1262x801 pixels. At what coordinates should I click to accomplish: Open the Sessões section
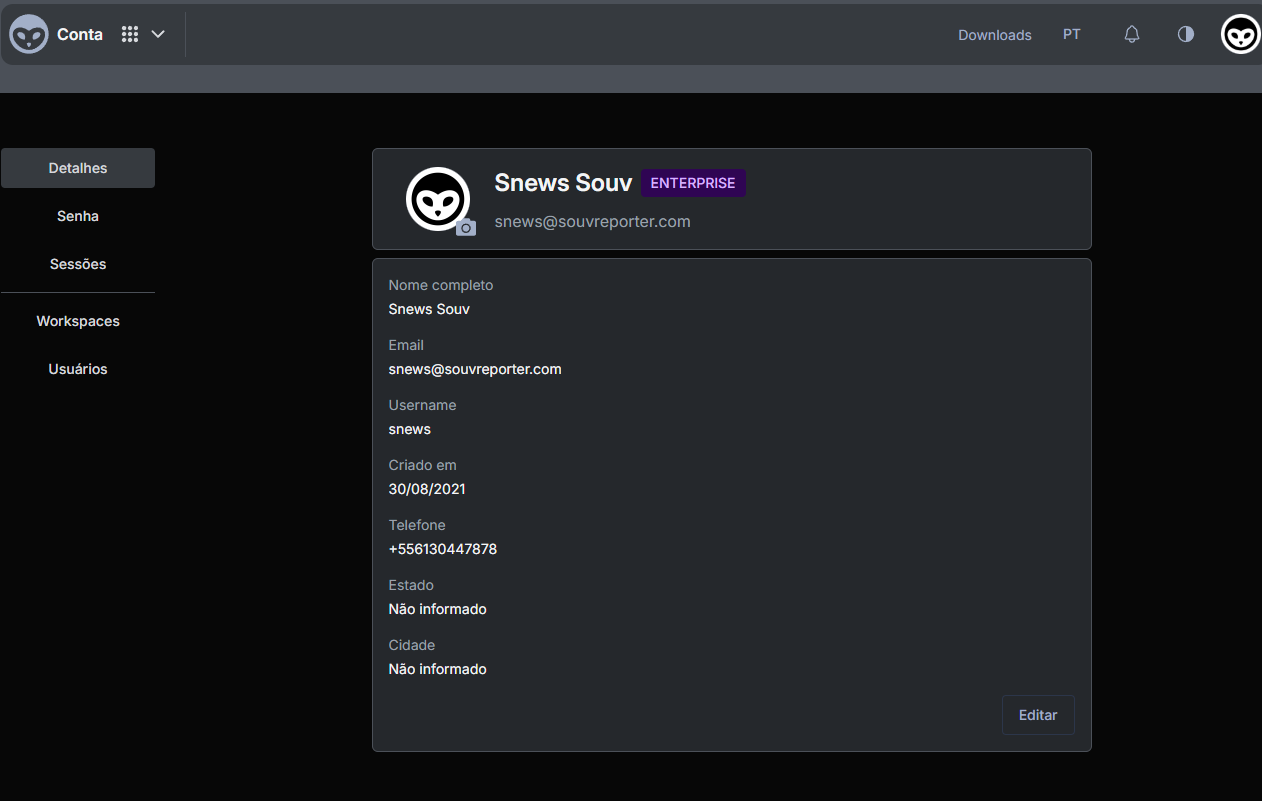pos(78,264)
